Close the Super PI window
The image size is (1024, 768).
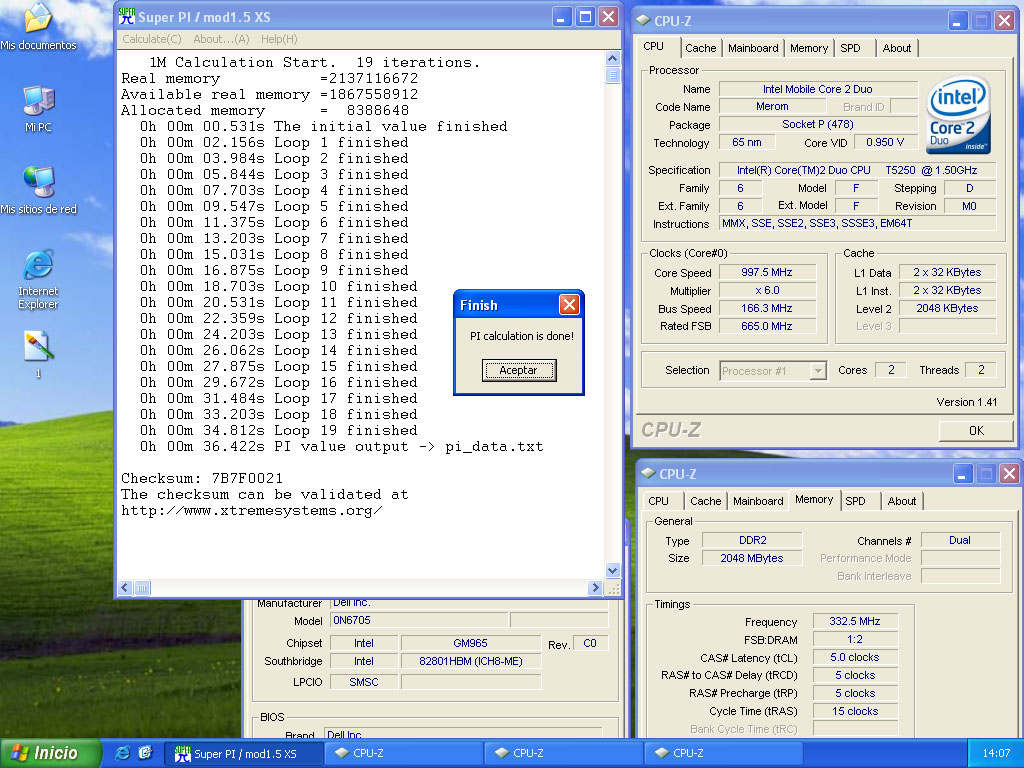click(608, 17)
